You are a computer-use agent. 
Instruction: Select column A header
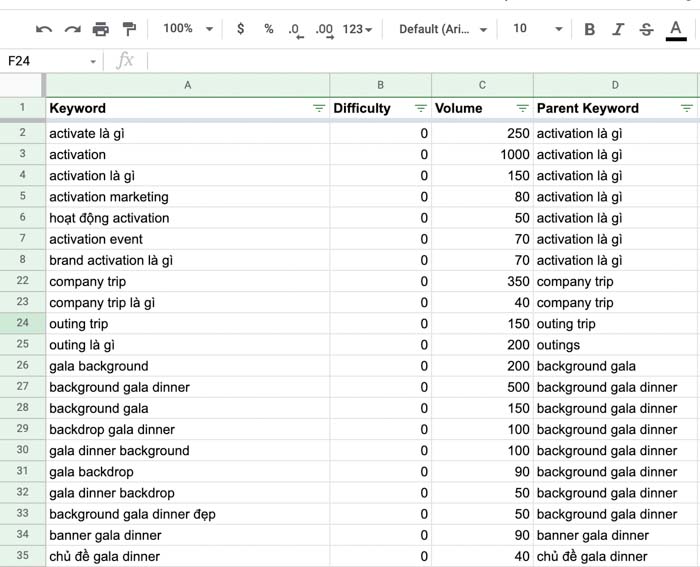click(188, 85)
